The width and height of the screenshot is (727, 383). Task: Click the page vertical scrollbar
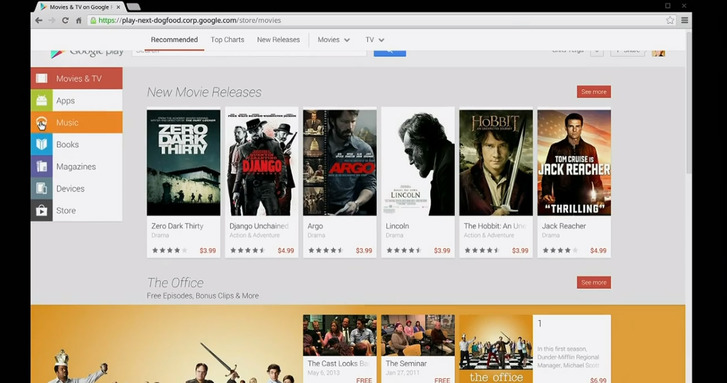tap(688, 102)
